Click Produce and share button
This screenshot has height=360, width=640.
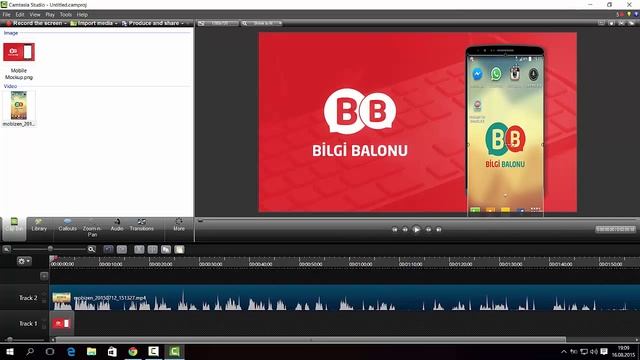tap(150, 23)
